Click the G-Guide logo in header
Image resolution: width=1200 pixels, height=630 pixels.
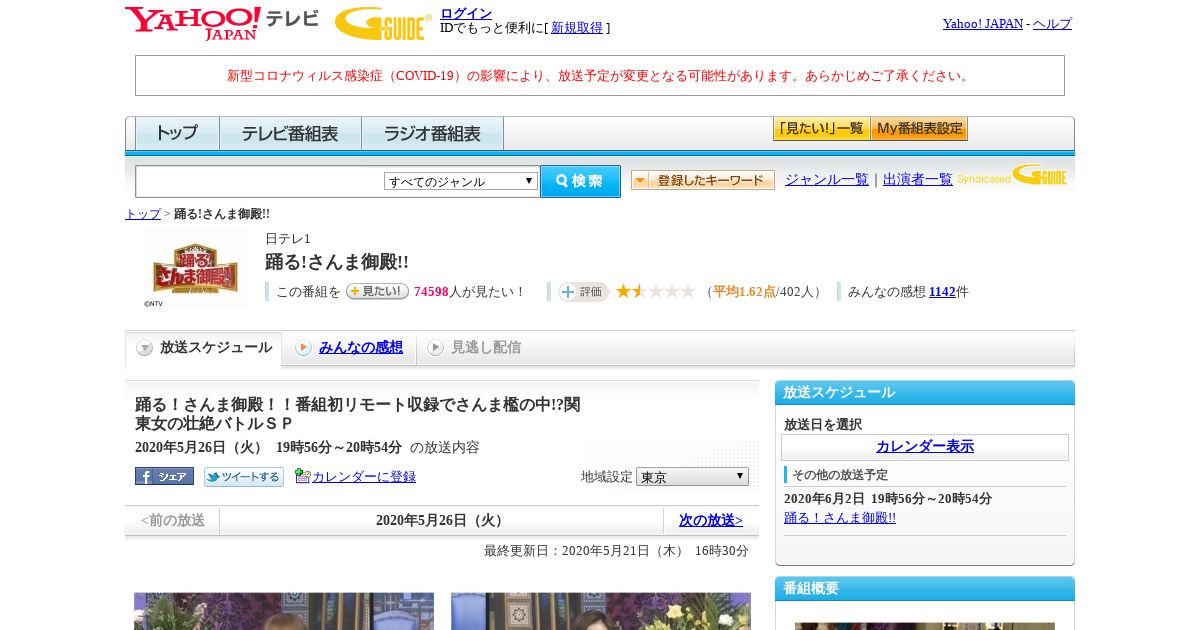383,23
